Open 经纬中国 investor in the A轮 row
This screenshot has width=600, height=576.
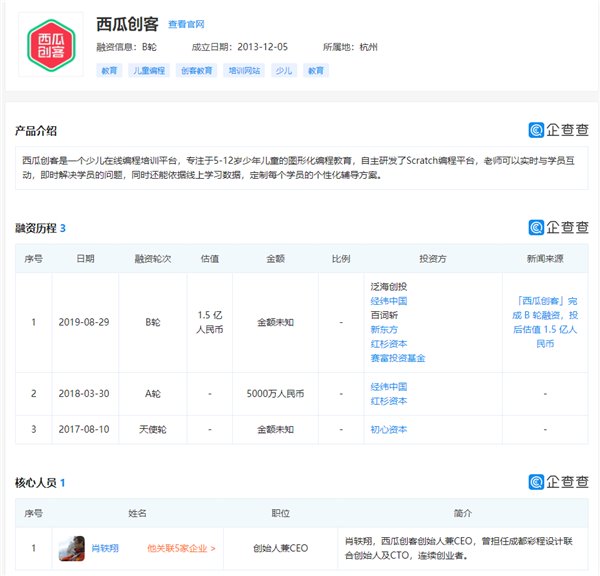point(389,387)
